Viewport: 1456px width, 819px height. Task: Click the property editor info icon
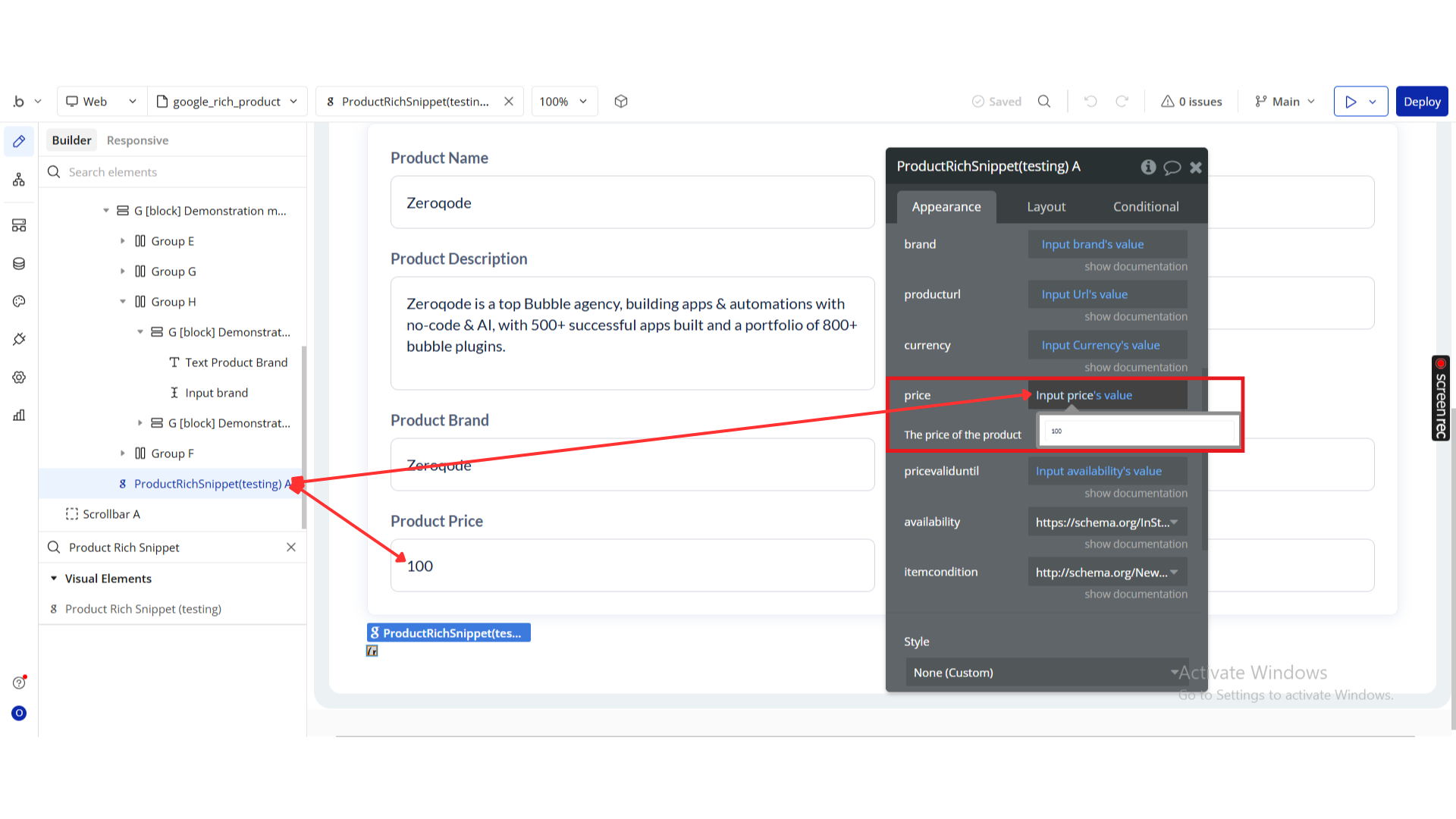[x=1148, y=167]
